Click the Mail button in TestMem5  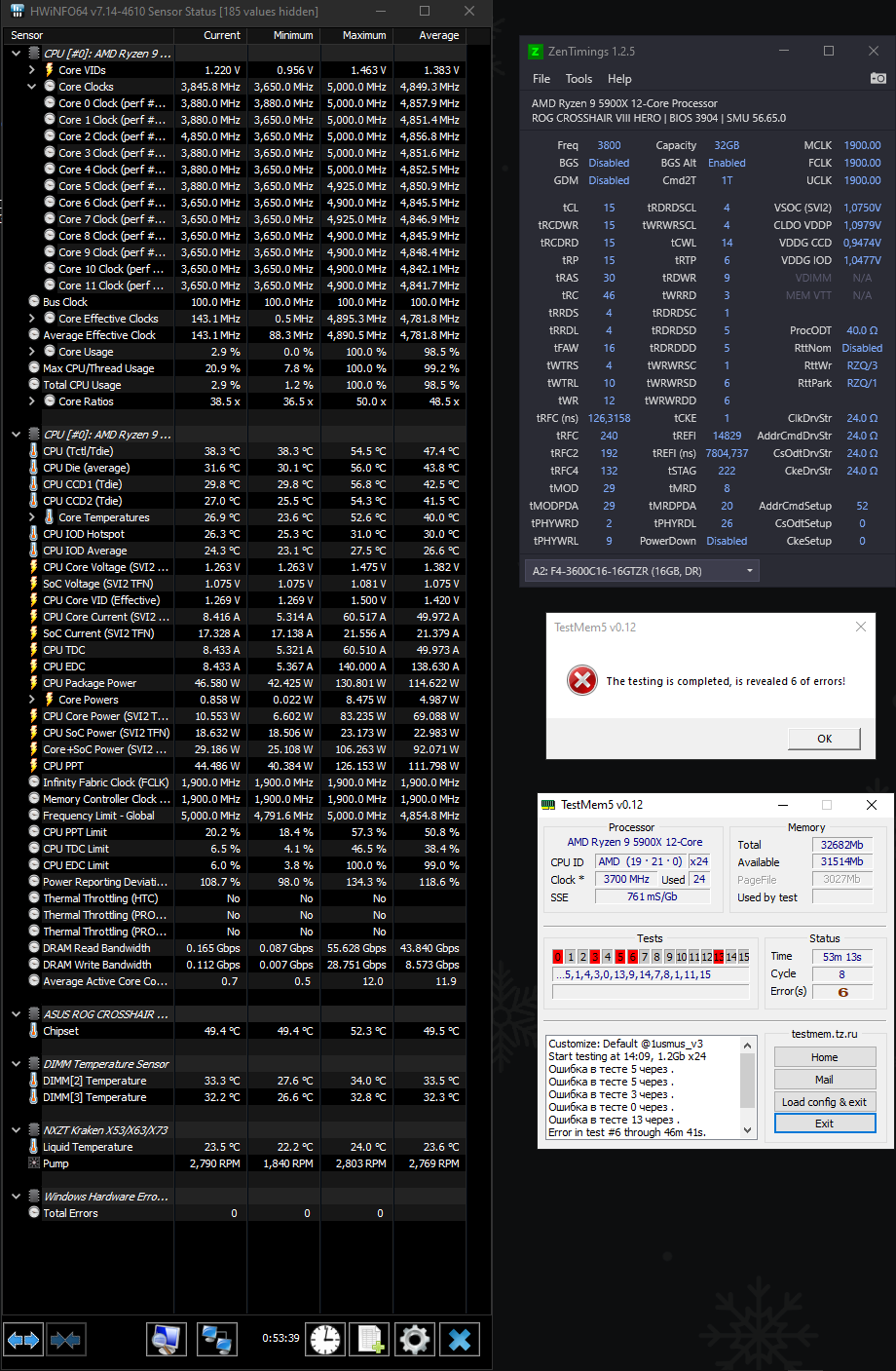pos(824,1080)
